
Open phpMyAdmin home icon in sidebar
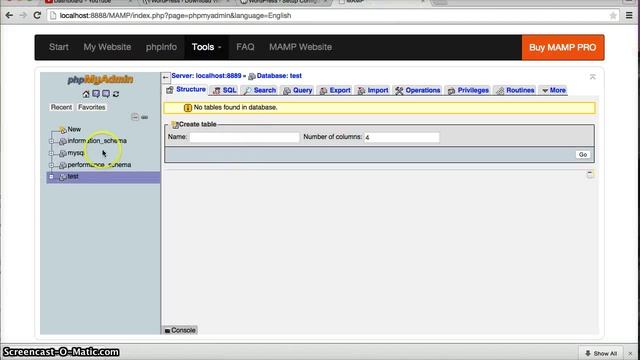(x=86, y=94)
